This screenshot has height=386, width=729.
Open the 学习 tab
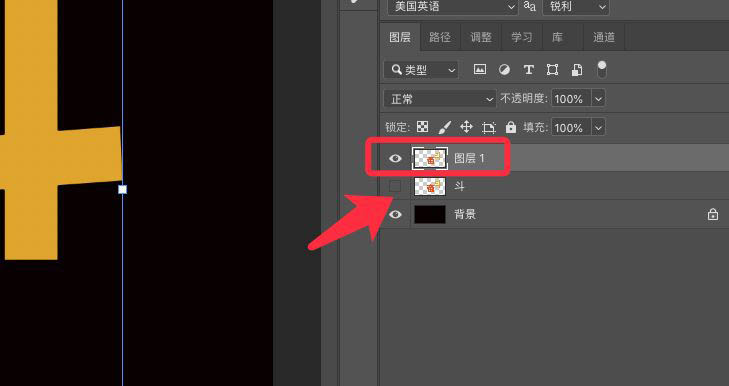pyautogui.click(x=522, y=37)
